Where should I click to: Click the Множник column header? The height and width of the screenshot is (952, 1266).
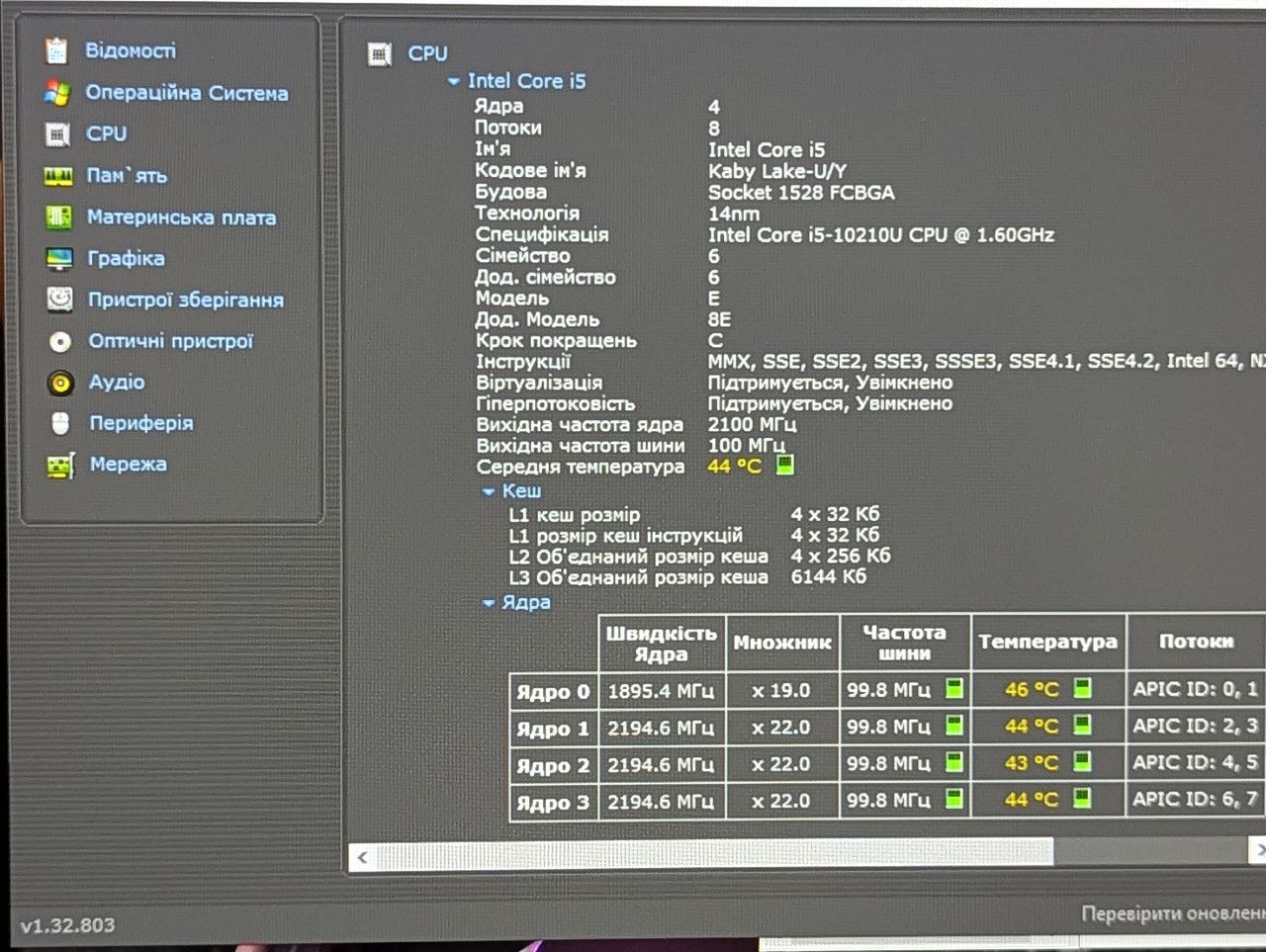click(782, 644)
